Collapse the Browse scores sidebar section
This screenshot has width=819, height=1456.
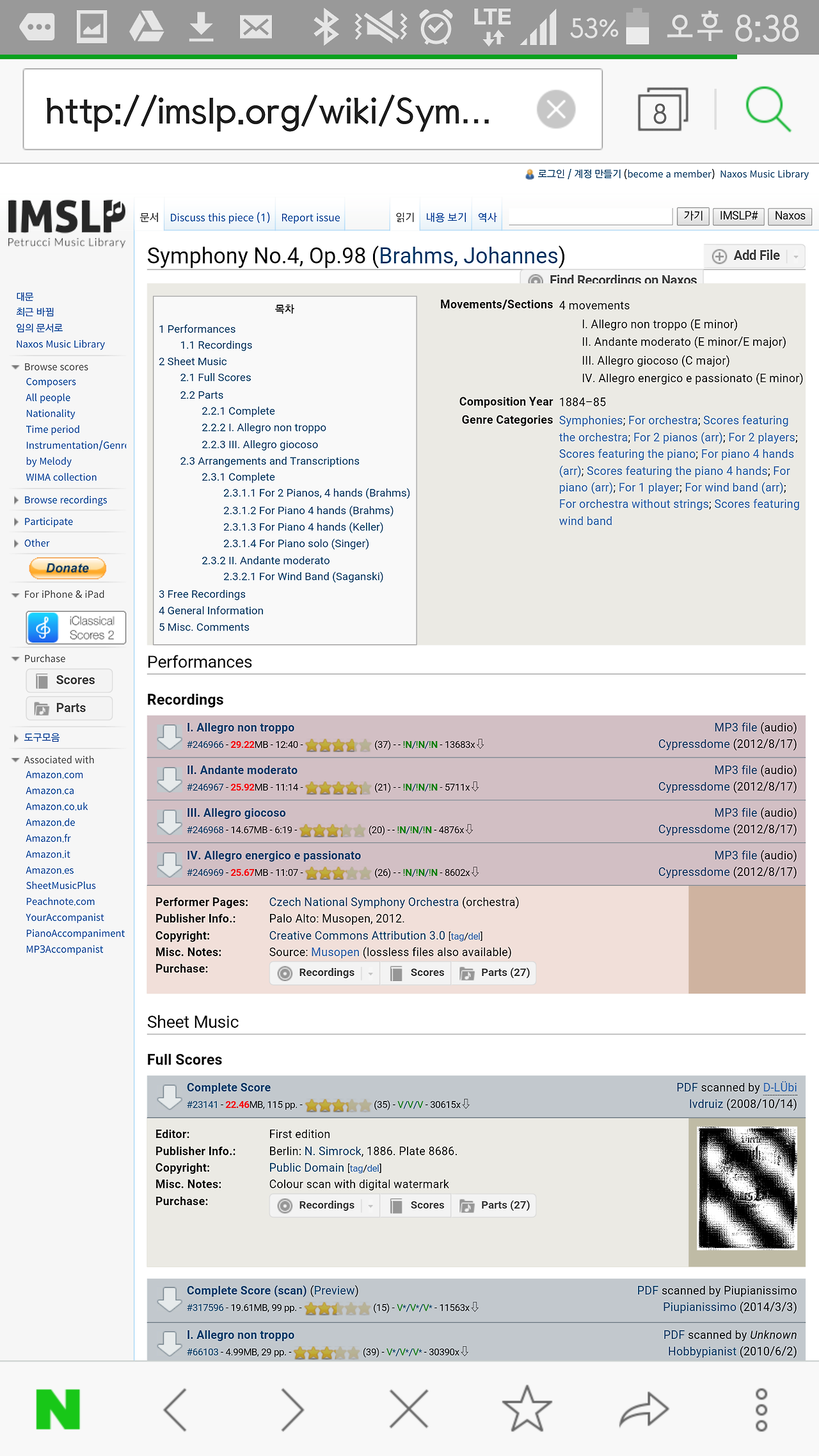[15, 367]
